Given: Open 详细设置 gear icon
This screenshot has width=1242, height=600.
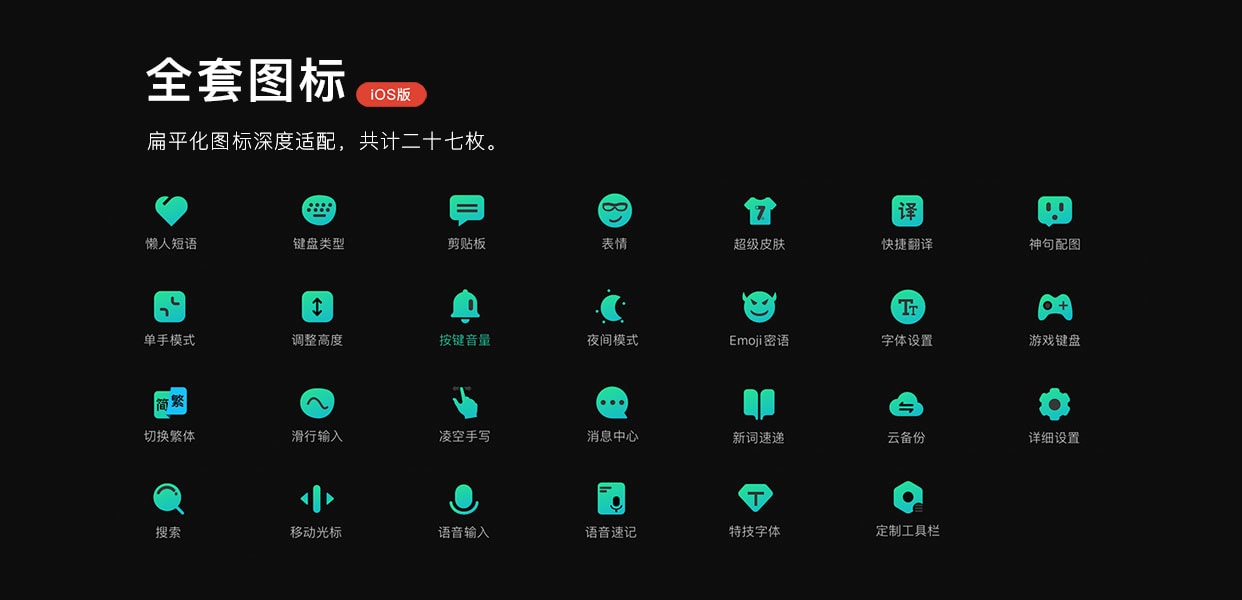Looking at the screenshot, I should coord(1054,404).
